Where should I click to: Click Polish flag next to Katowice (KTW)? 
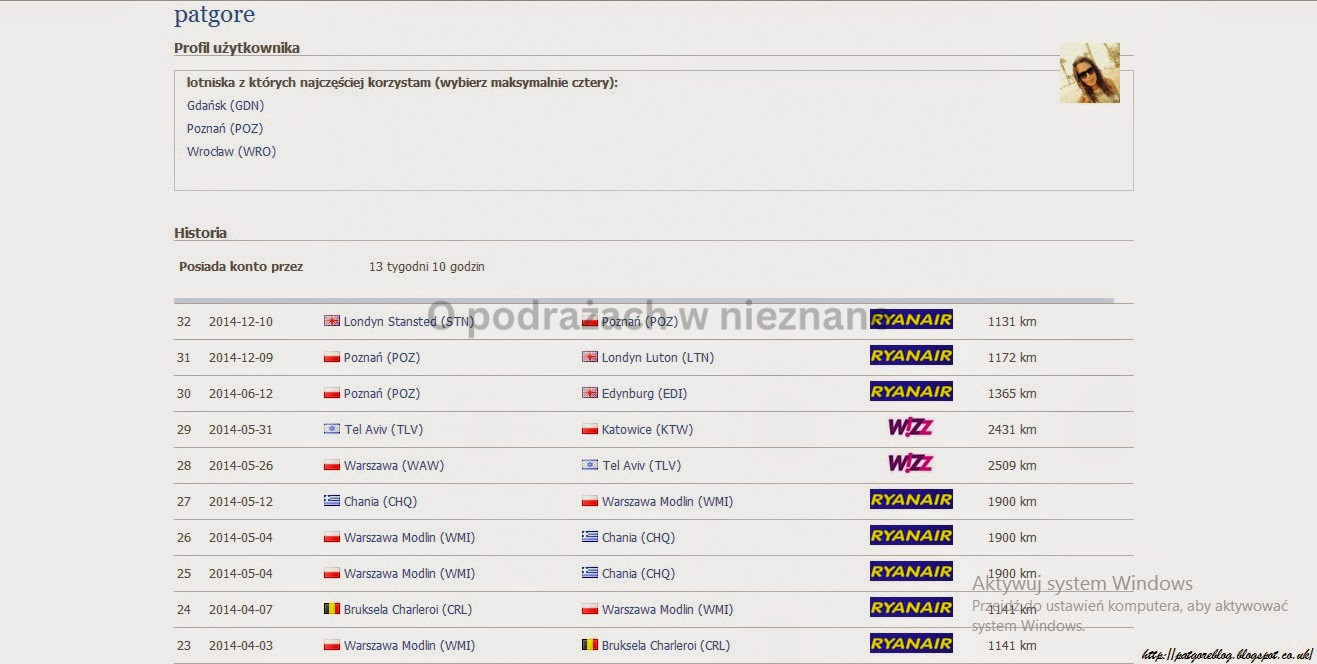(590, 430)
